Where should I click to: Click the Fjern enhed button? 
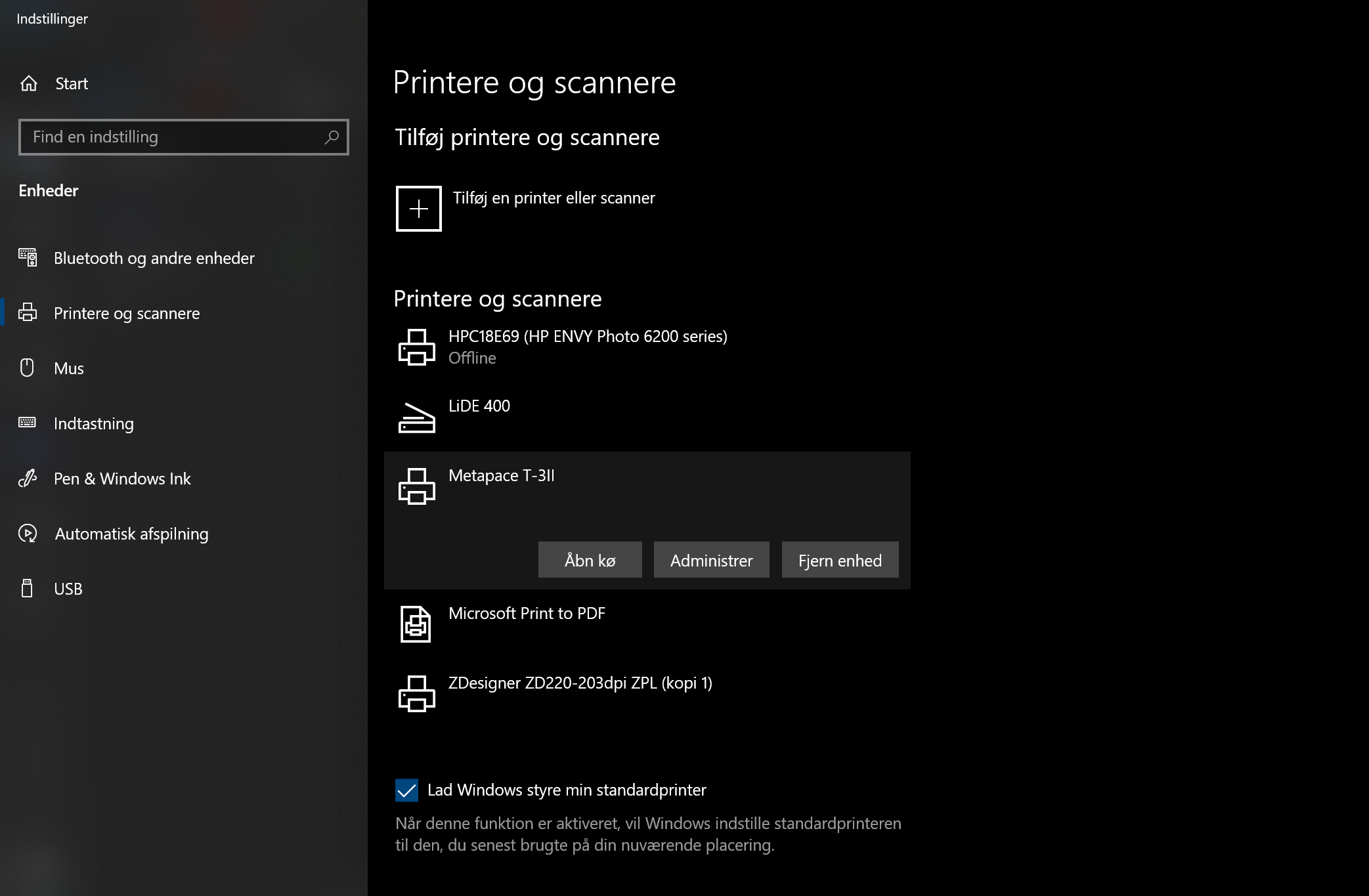click(840, 560)
